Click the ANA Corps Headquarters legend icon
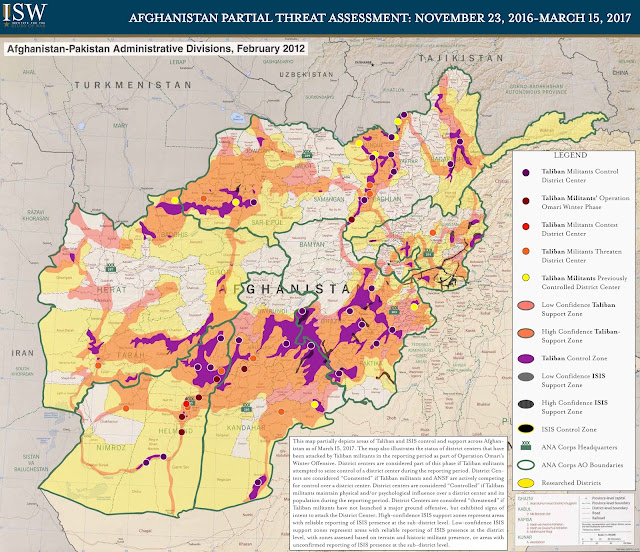This screenshot has height=552, width=640. tap(526, 446)
